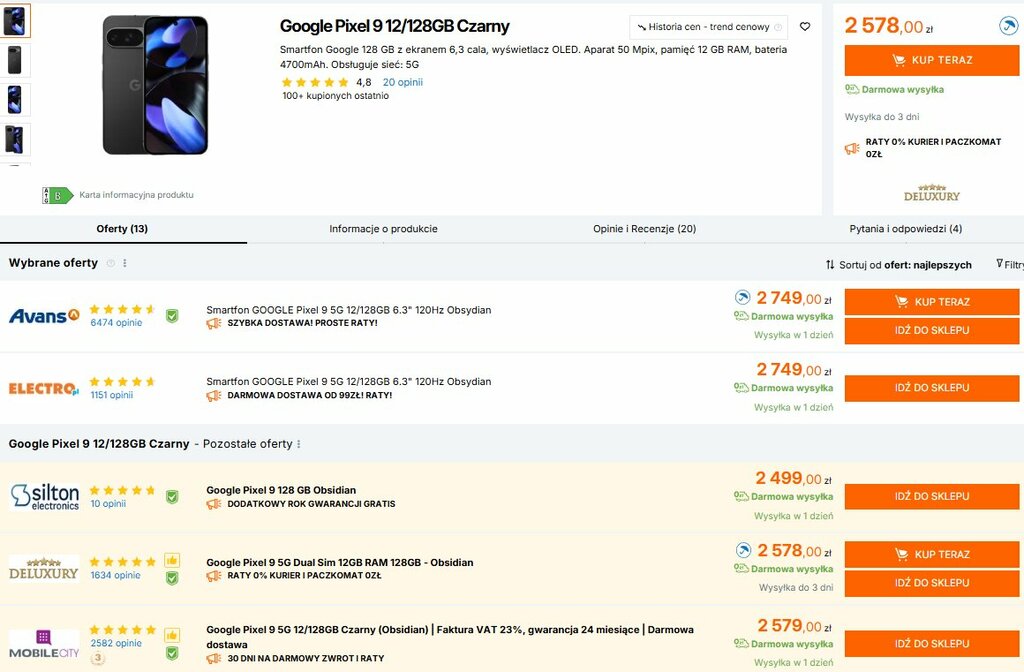Add product to favorites with heart icon
Viewport: 1024px width, 672px height.
[x=805, y=27]
